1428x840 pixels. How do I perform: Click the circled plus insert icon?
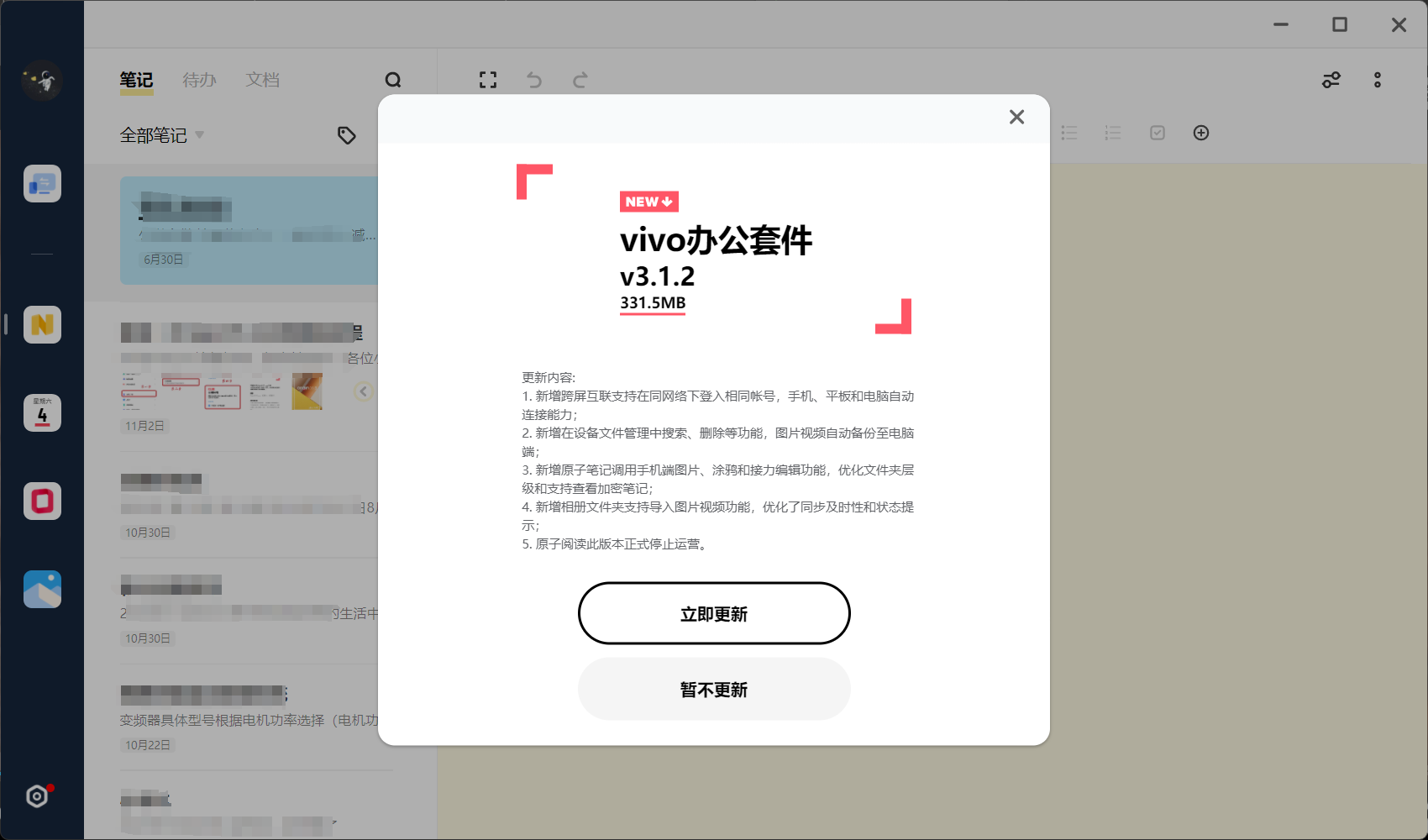pyautogui.click(x=1201, y=133)
